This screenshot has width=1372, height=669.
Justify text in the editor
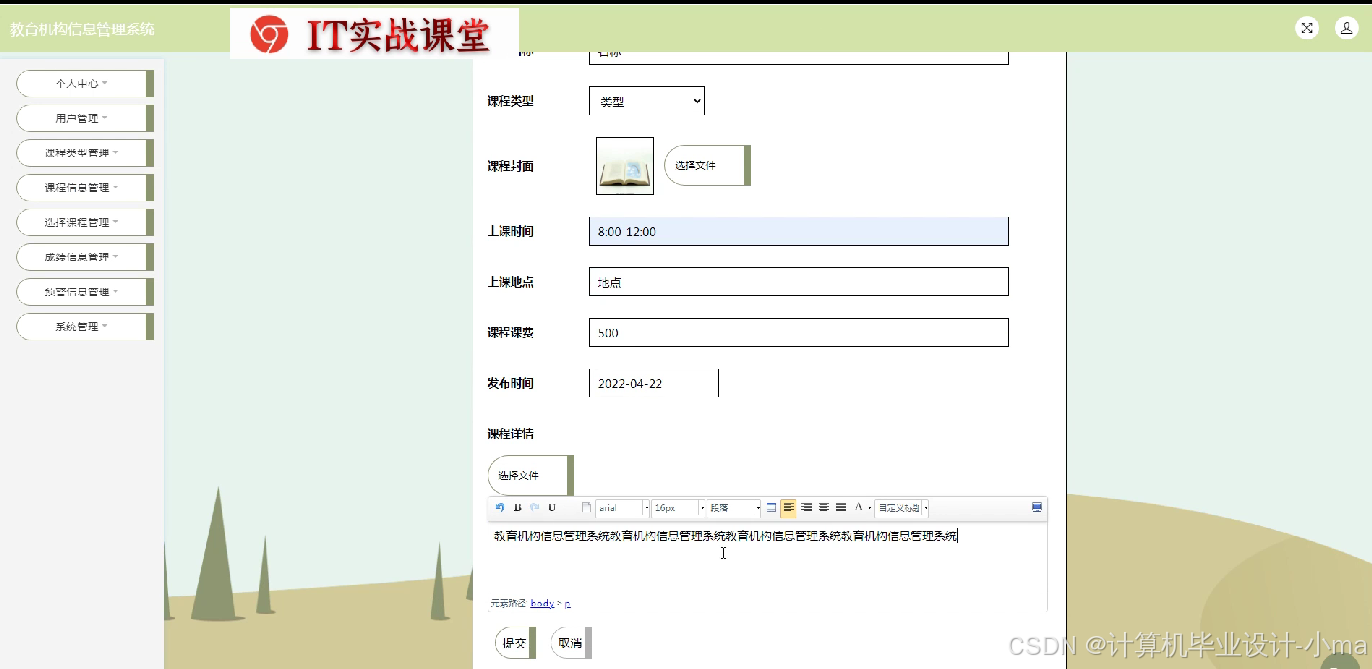click(841, 508)
